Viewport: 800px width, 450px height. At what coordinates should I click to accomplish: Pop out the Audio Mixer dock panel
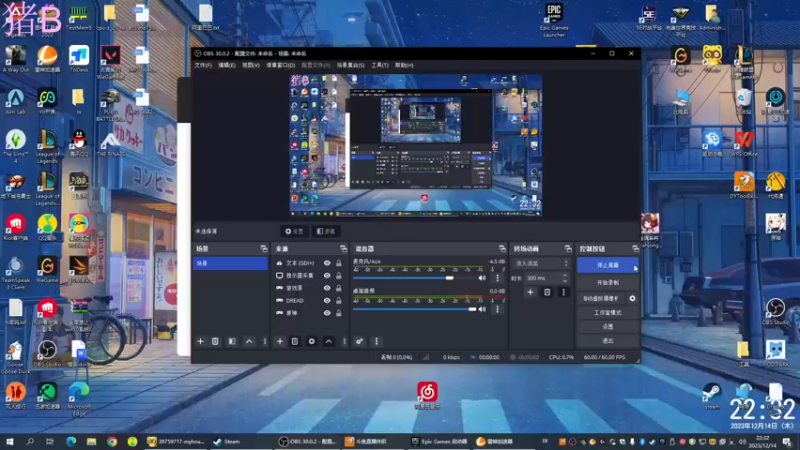(x=502, y=248)
